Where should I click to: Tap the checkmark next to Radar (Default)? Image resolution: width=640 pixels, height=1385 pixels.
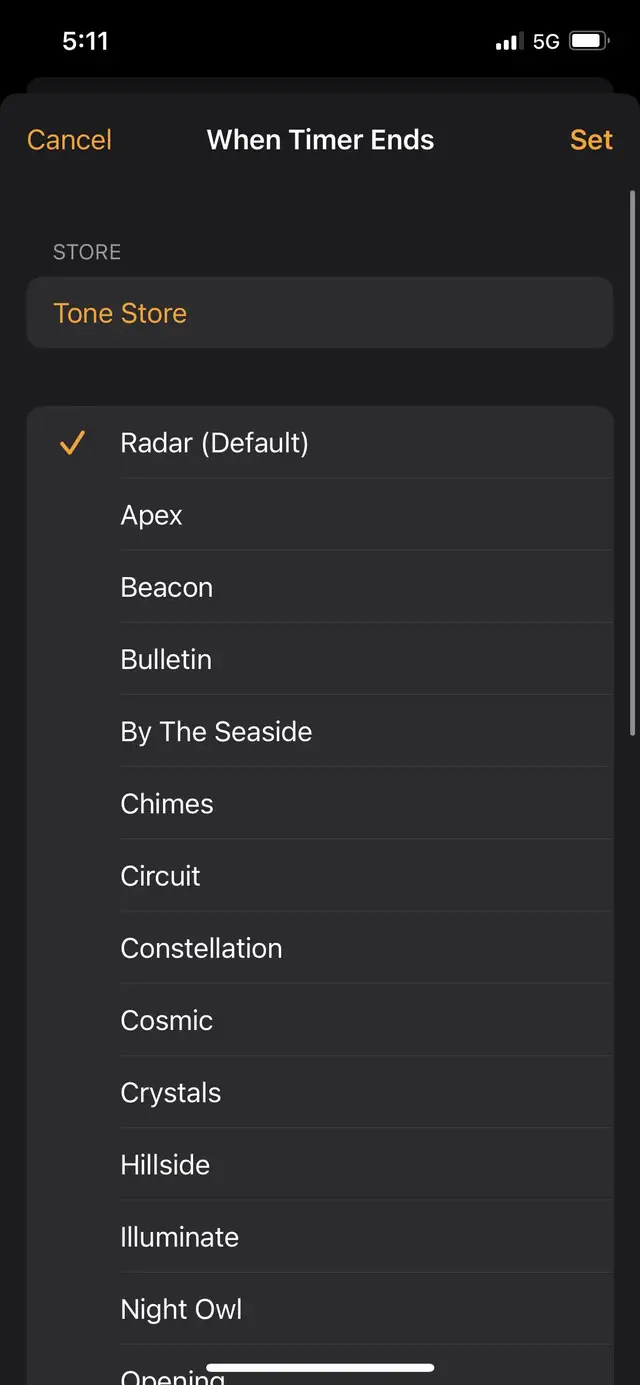[x=71, y=443]
